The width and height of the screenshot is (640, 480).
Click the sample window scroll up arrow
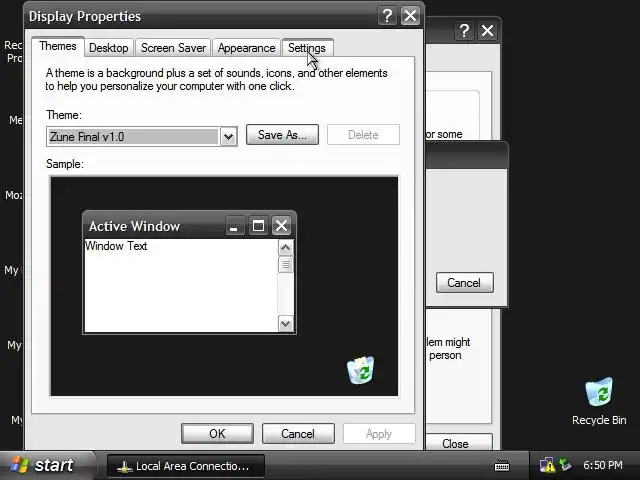(x=285, y=247)
